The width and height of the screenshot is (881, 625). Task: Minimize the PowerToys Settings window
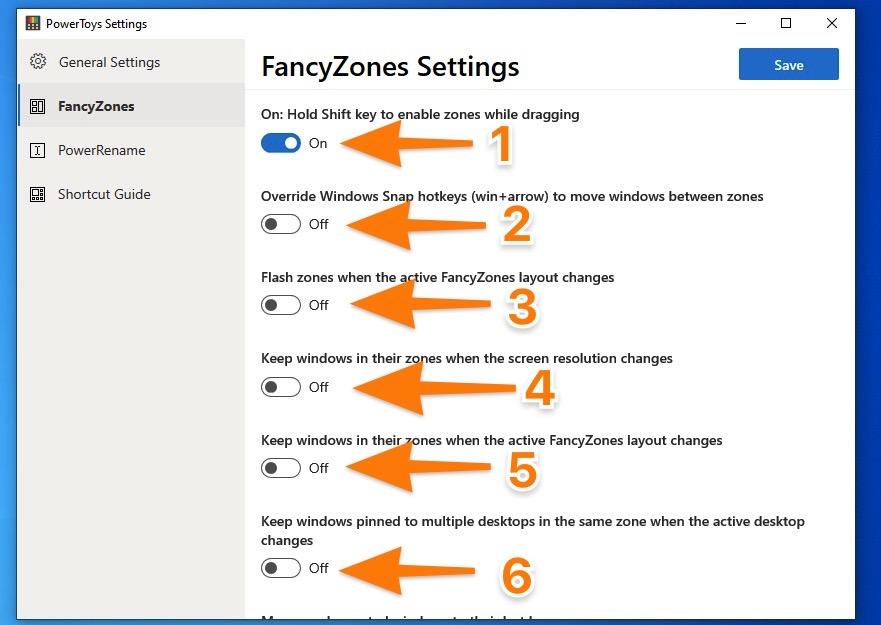741,23
